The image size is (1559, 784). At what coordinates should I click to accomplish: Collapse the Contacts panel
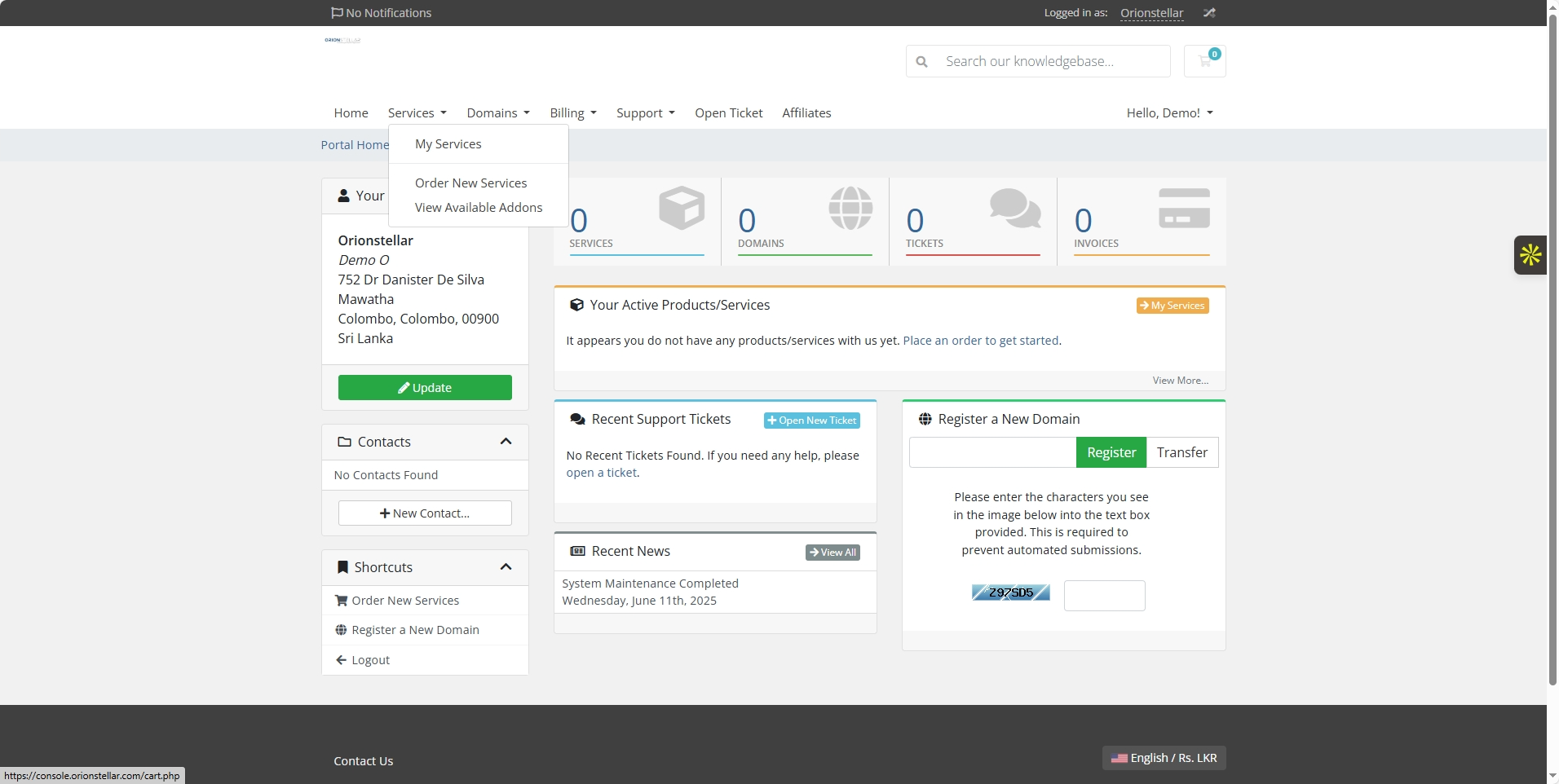pyautogui.click(x=506, y=442)
